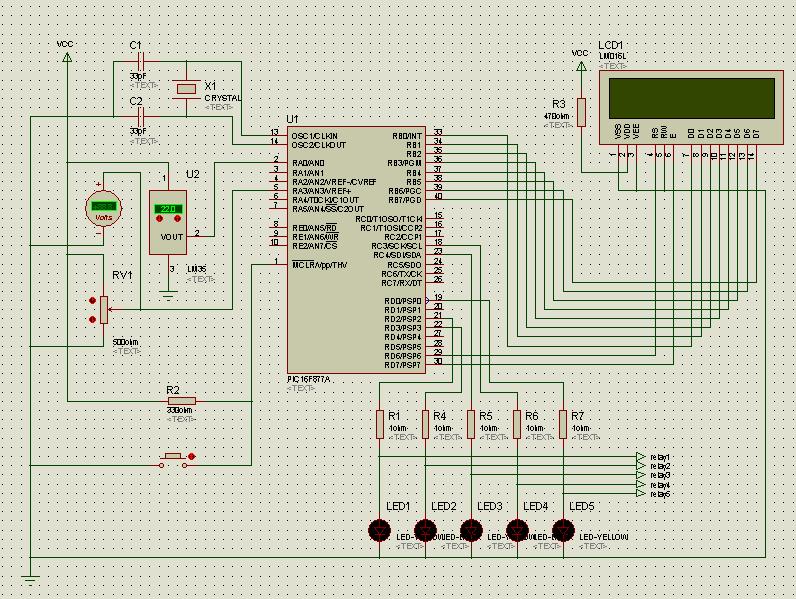This screenshot has width=796, height=599.
Task: Click the RB0/INT pin label
Action: (407, 136)
